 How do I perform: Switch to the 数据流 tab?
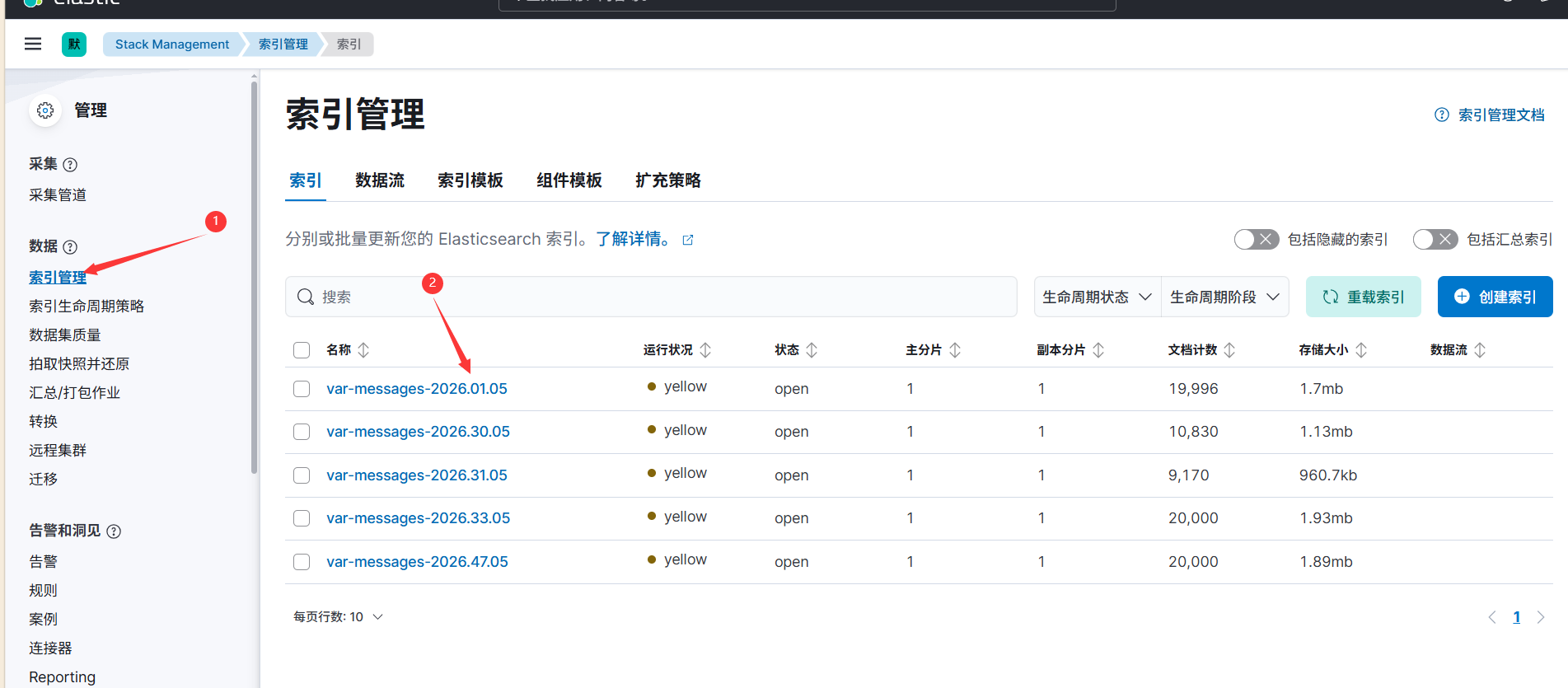(x=380, y=180)
